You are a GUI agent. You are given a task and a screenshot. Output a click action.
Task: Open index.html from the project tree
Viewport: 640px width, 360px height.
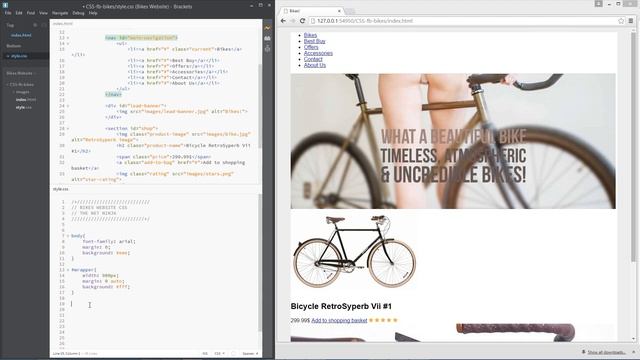pyautogui.click(x=26, y=100)
